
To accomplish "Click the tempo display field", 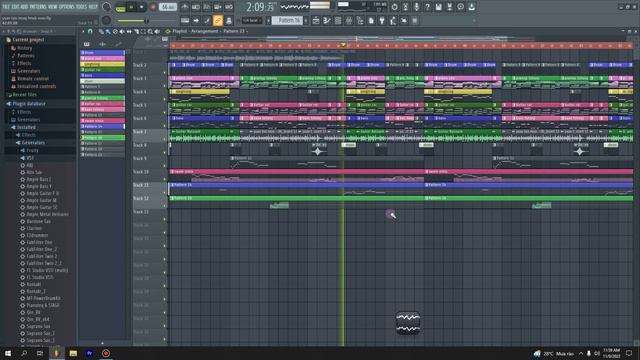I will 168,7.
